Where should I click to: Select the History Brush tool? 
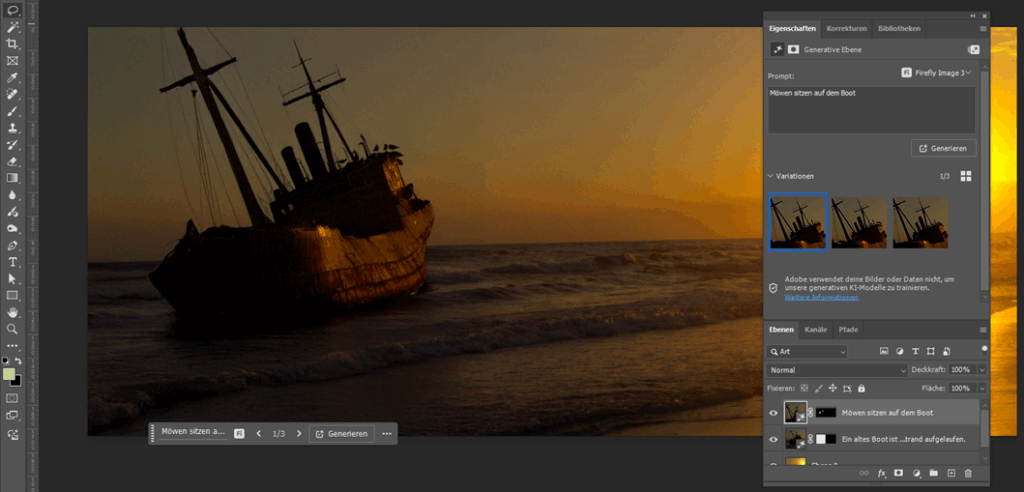point(12,144)
